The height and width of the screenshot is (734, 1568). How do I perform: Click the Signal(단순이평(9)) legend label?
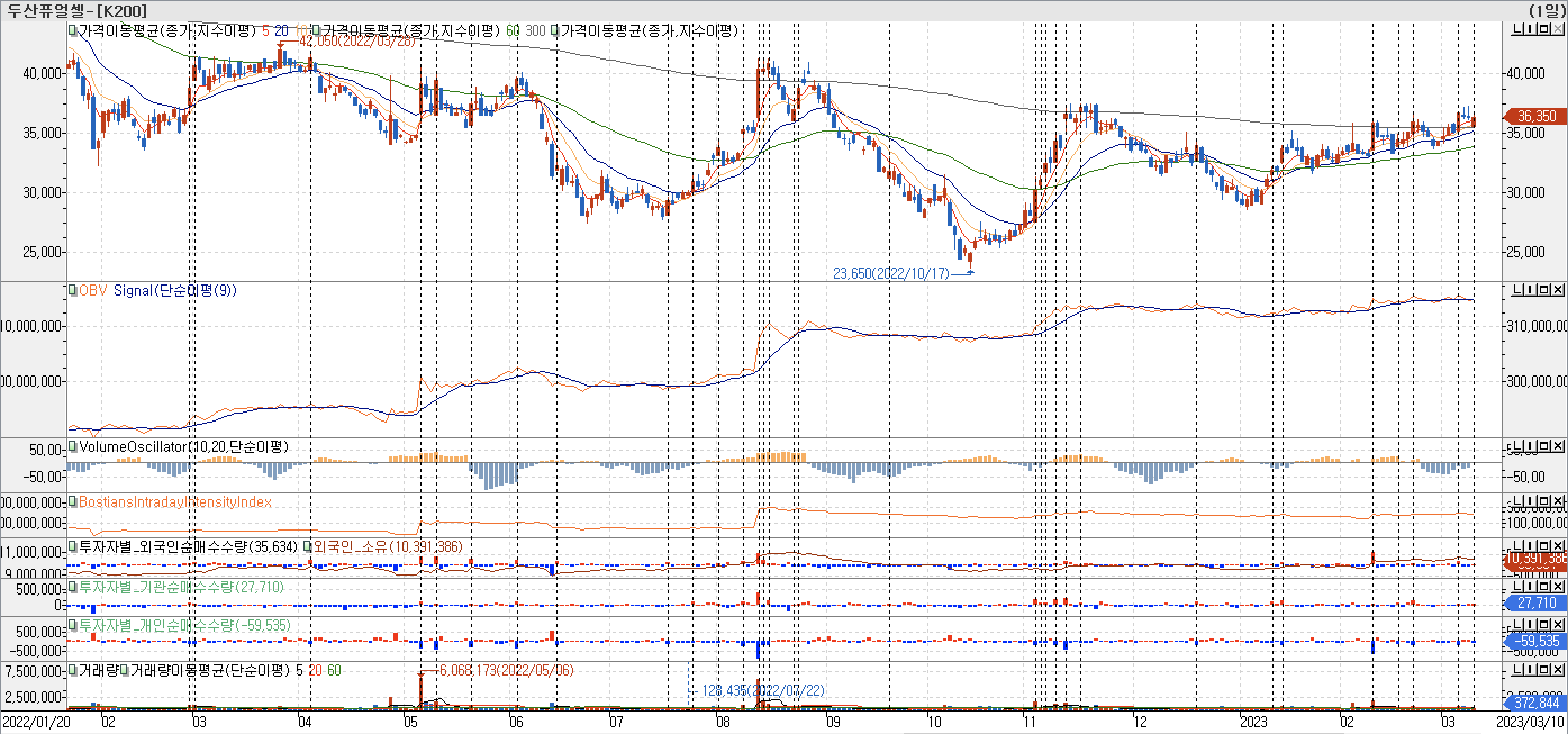[x=175, y=291]
